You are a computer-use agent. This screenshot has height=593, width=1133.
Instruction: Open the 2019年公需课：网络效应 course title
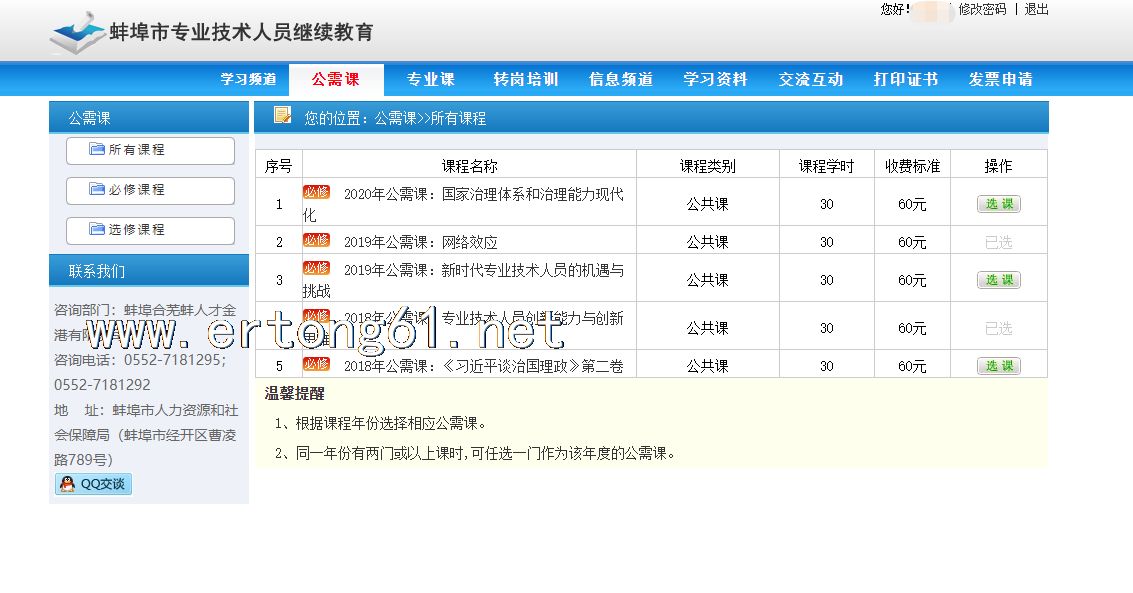pyautogui.click(x=420, y=242)
